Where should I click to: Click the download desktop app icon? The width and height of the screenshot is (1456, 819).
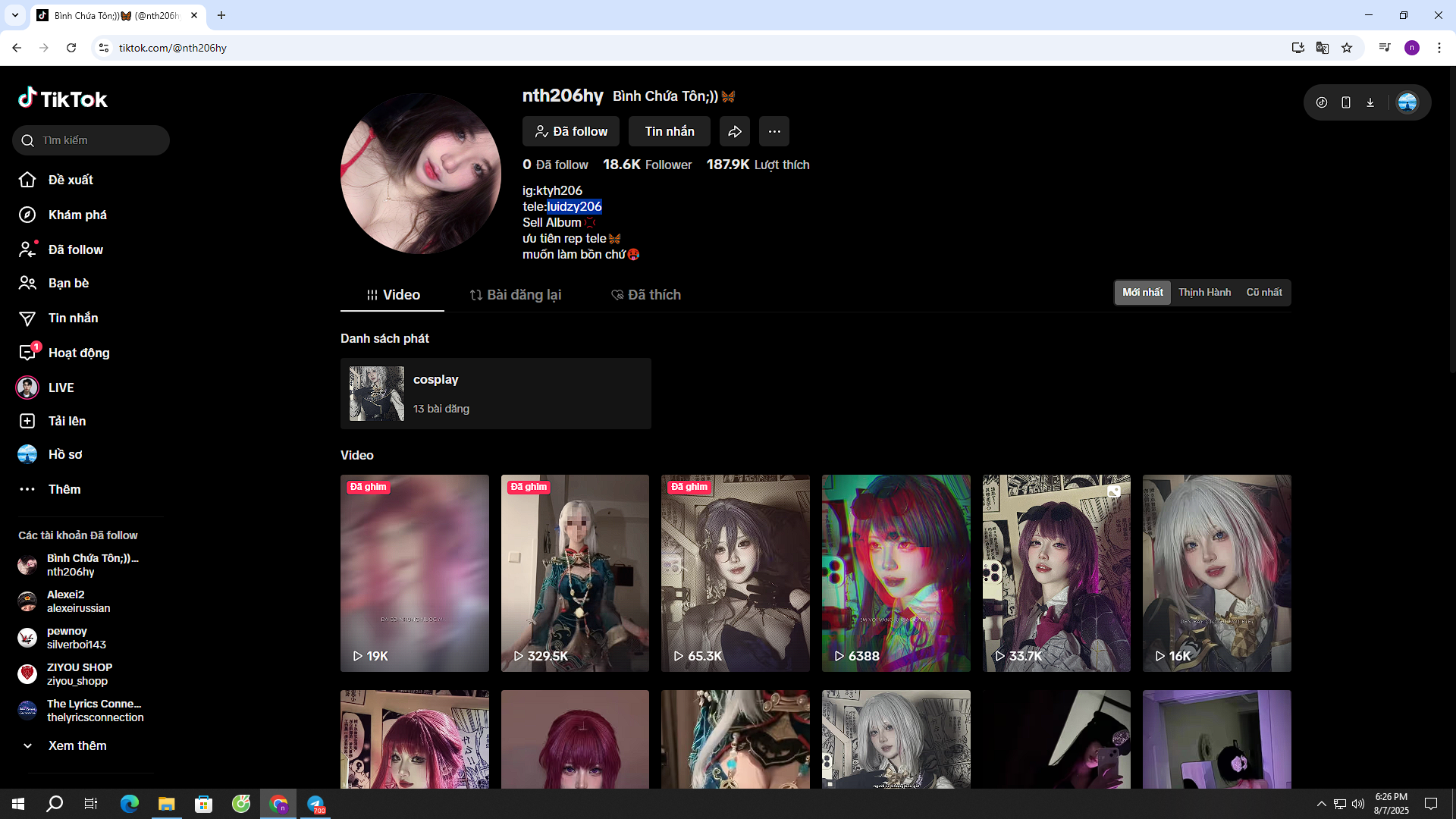pyautogui.click(x=1370, y=102)
